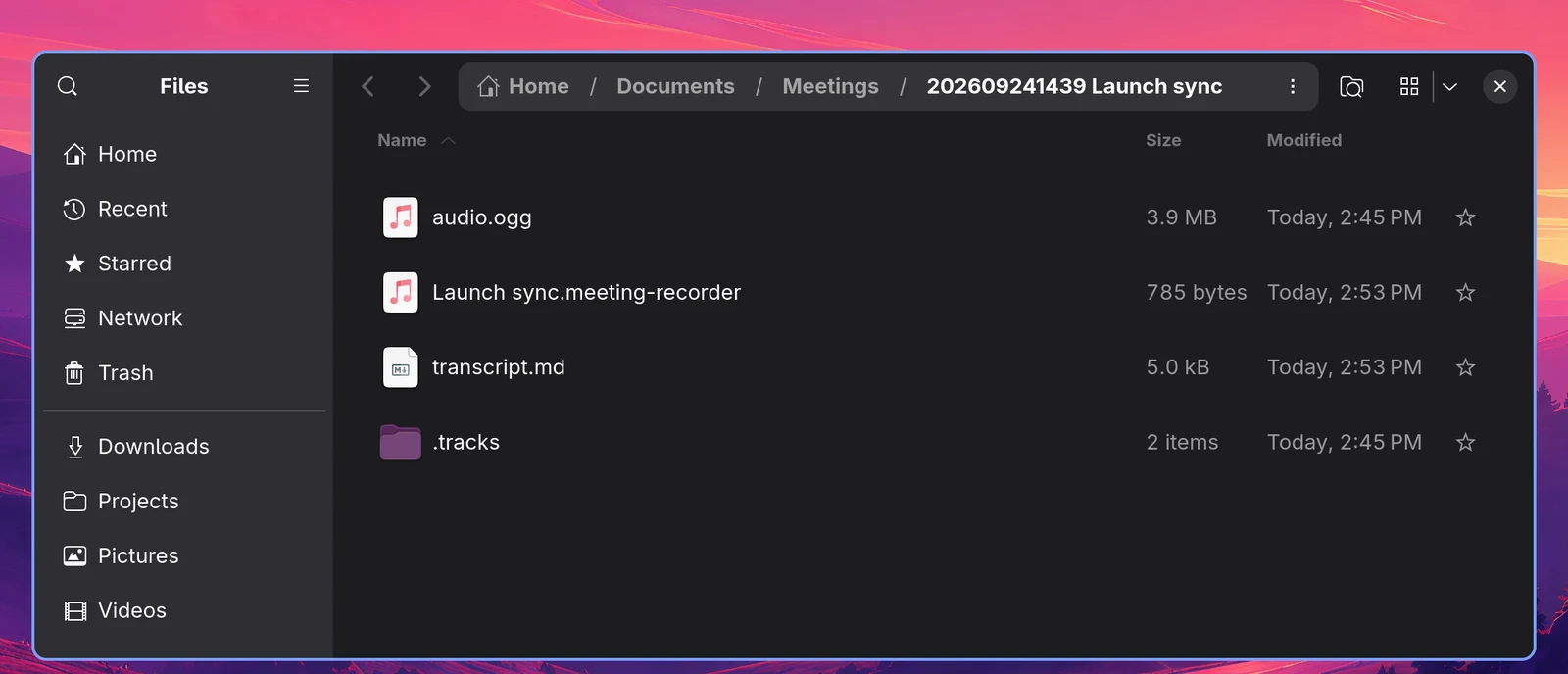Go back with the left arrow

[x=368, y=86]
